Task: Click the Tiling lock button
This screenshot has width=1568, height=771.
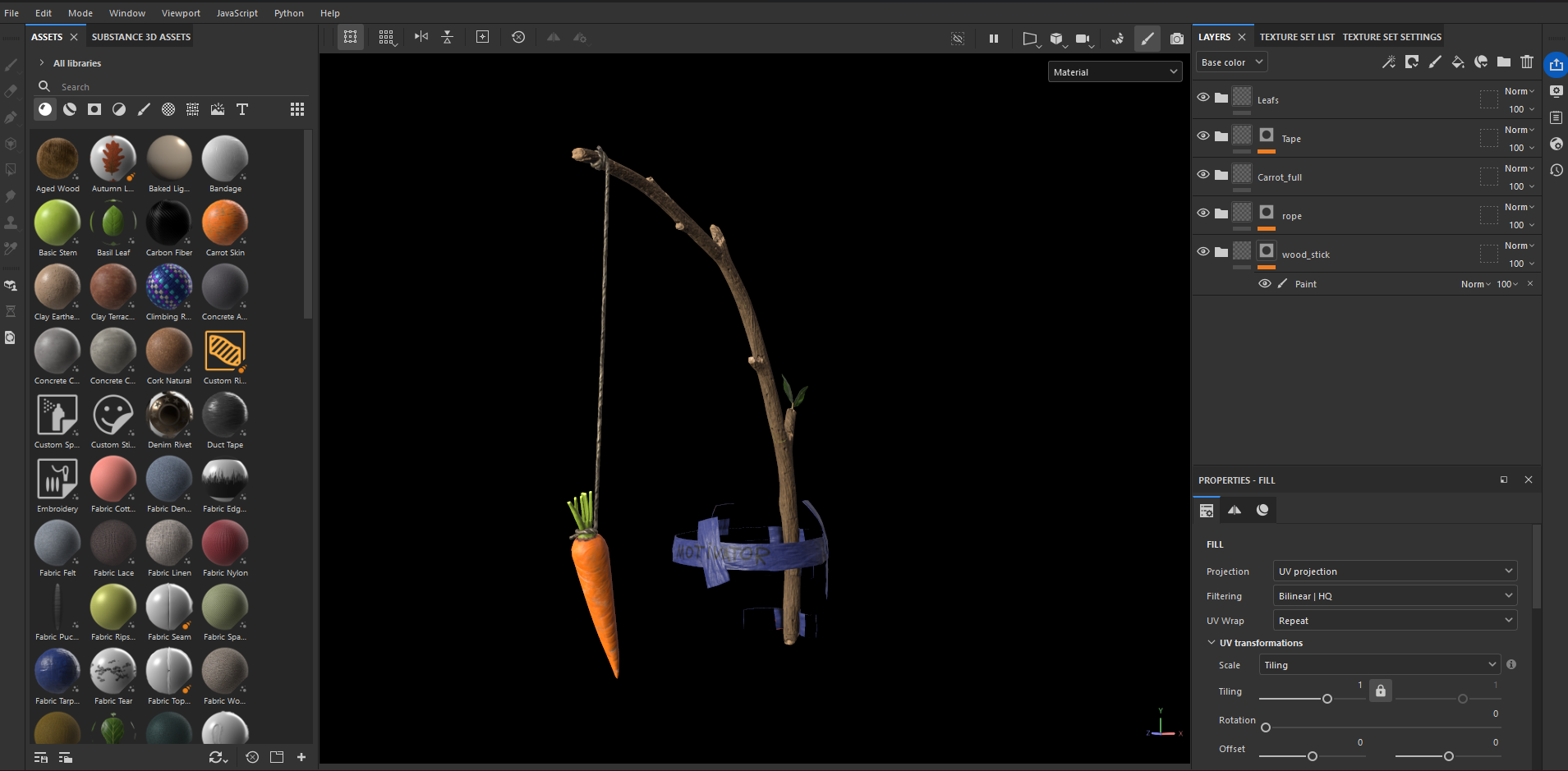Action: coord(1381,691)
